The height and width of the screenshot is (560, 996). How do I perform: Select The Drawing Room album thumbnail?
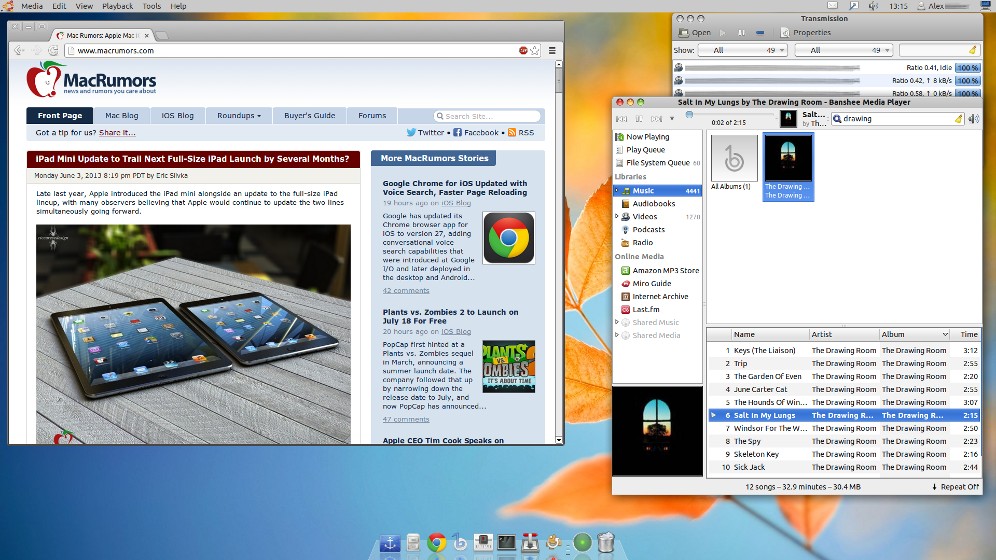pos(788,167)
